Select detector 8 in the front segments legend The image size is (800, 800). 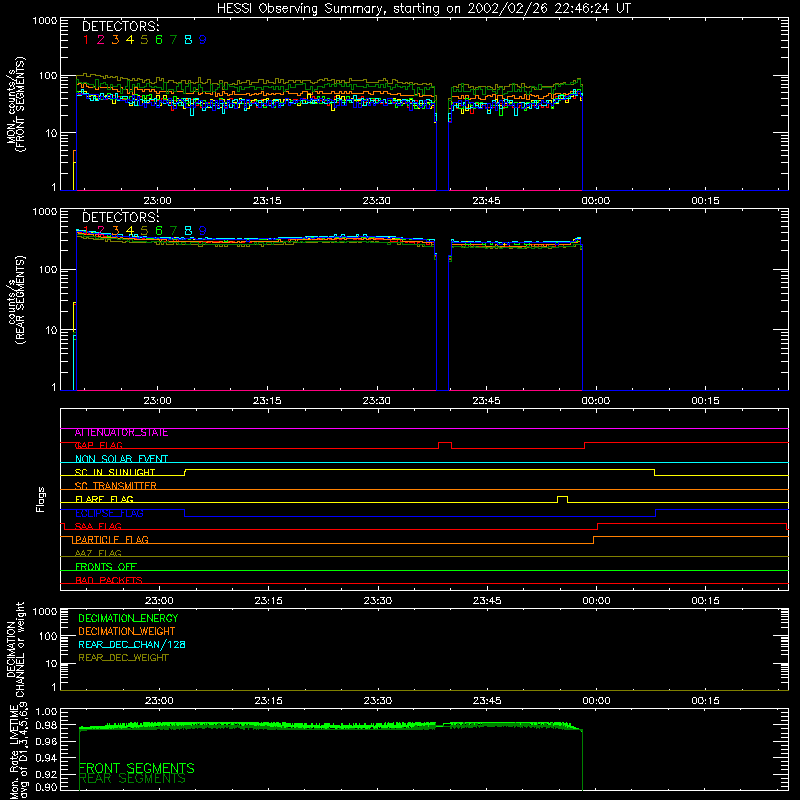coord(188,40)
